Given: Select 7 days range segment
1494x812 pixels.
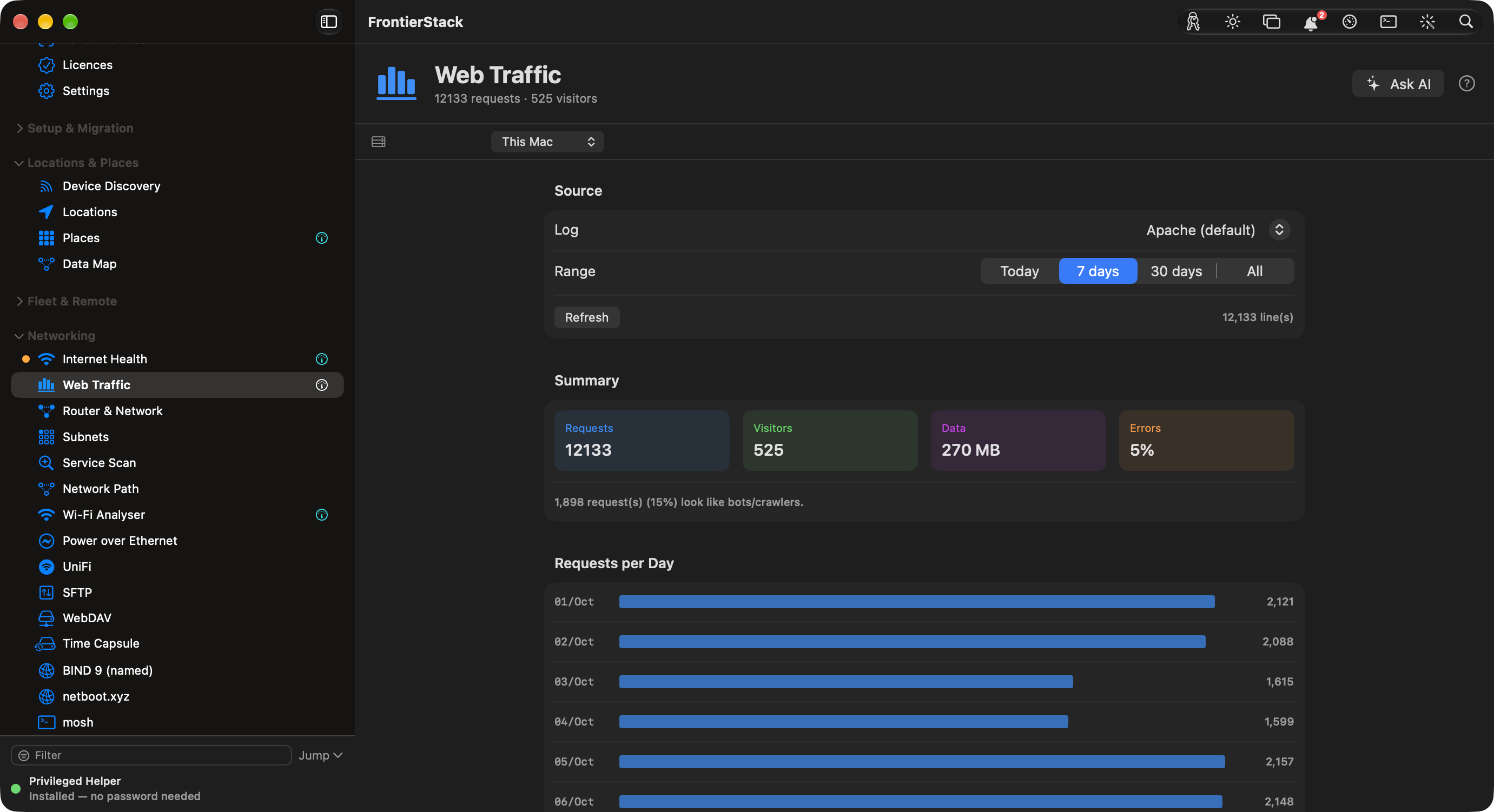Looking at the screenshot, I should click(1098, 271).
